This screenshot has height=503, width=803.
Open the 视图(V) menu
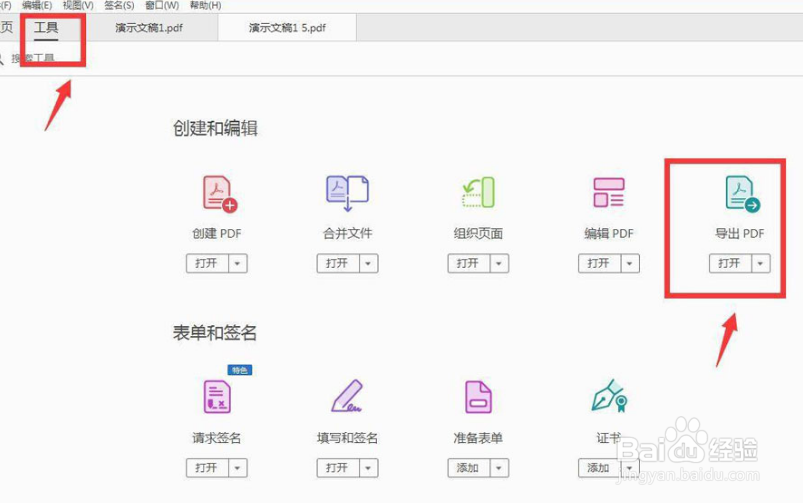(78, 6)
